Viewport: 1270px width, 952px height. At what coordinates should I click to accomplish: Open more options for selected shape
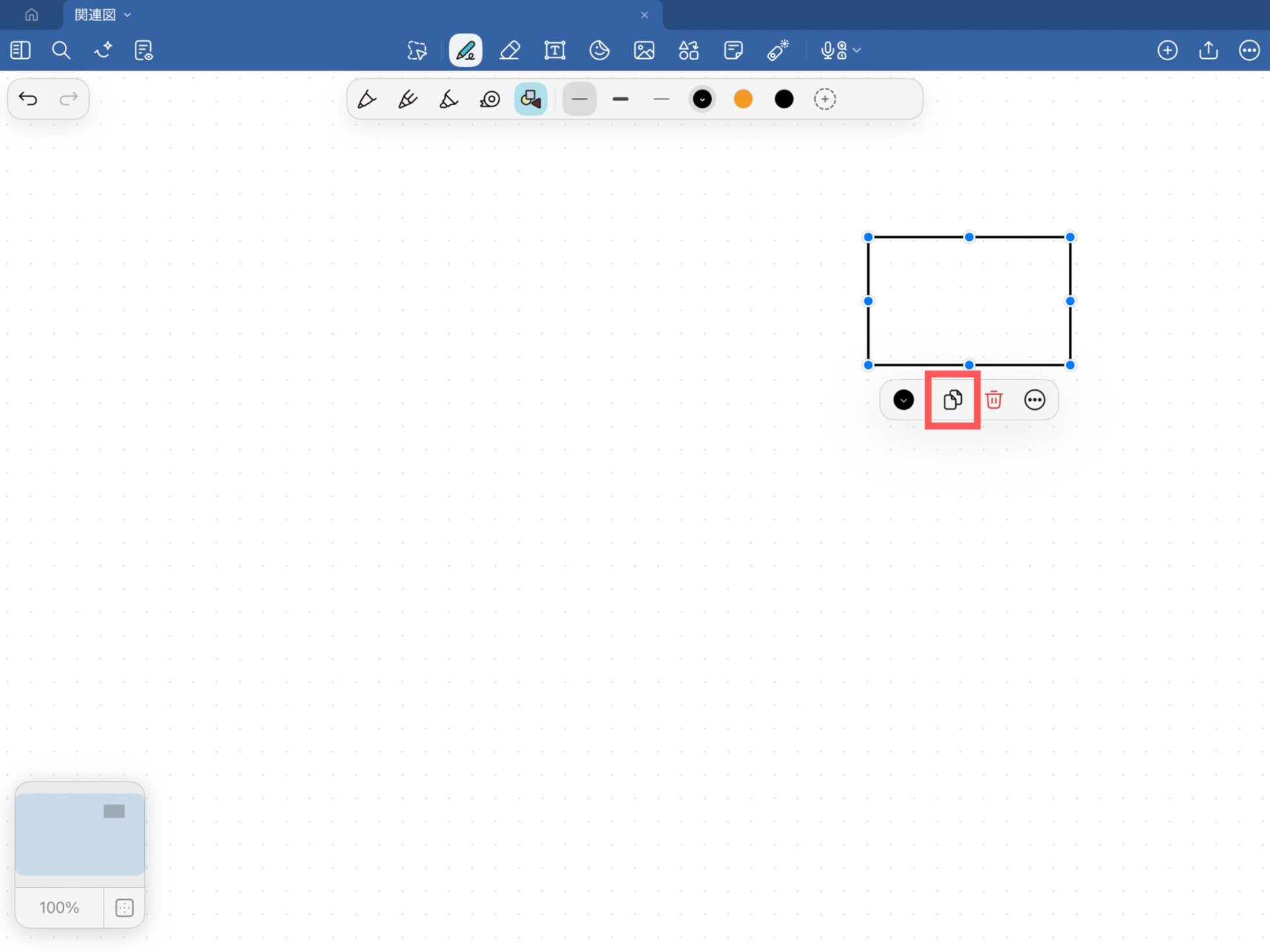[1035, 400]
